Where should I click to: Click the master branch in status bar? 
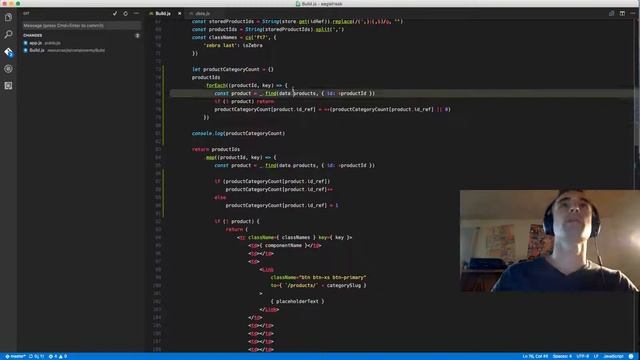pos(15,356)
